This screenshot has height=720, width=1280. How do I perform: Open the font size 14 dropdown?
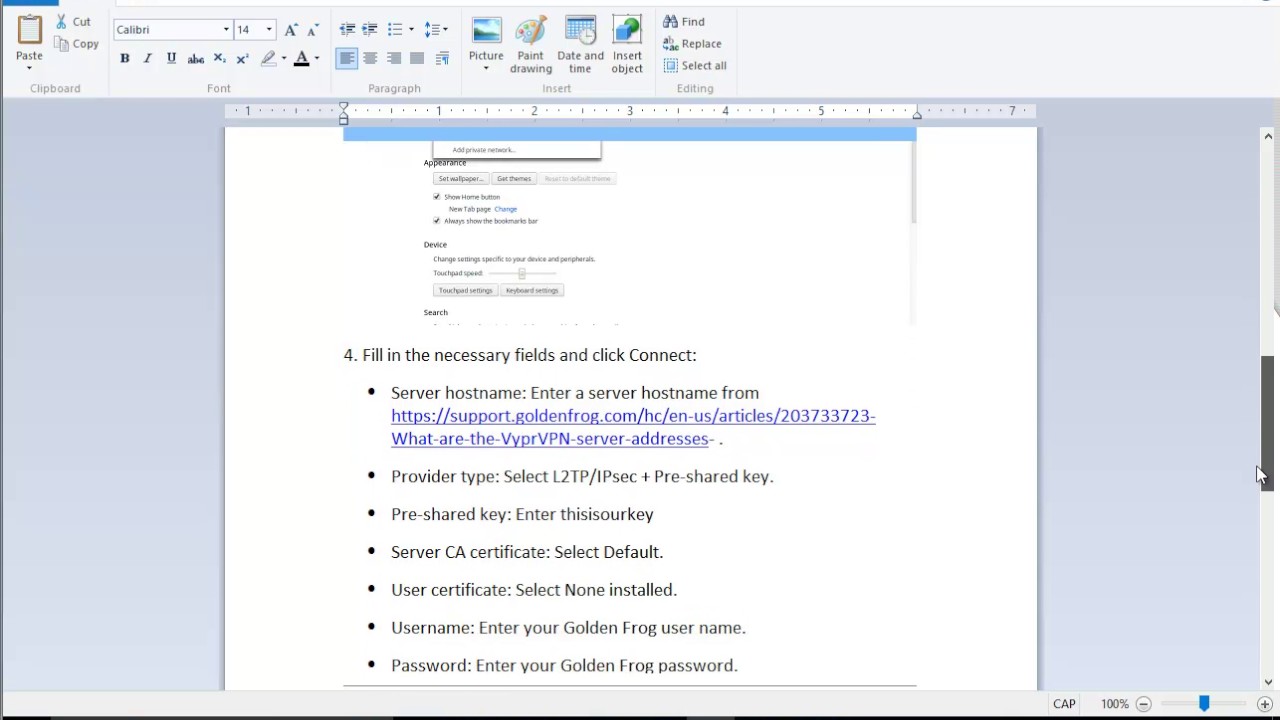click(x=269, y=29)
